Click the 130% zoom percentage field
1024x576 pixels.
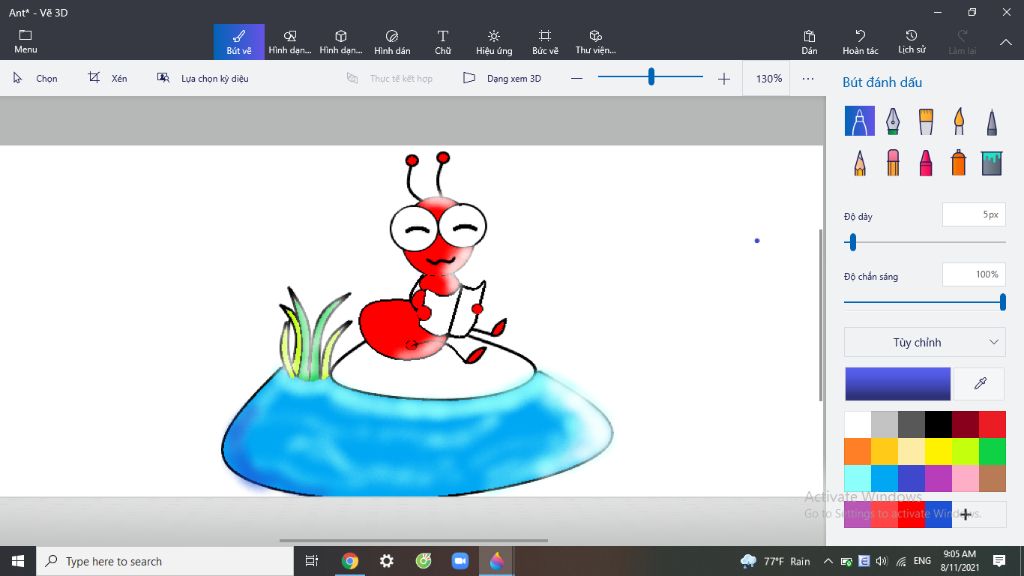[x=768, y=78]
